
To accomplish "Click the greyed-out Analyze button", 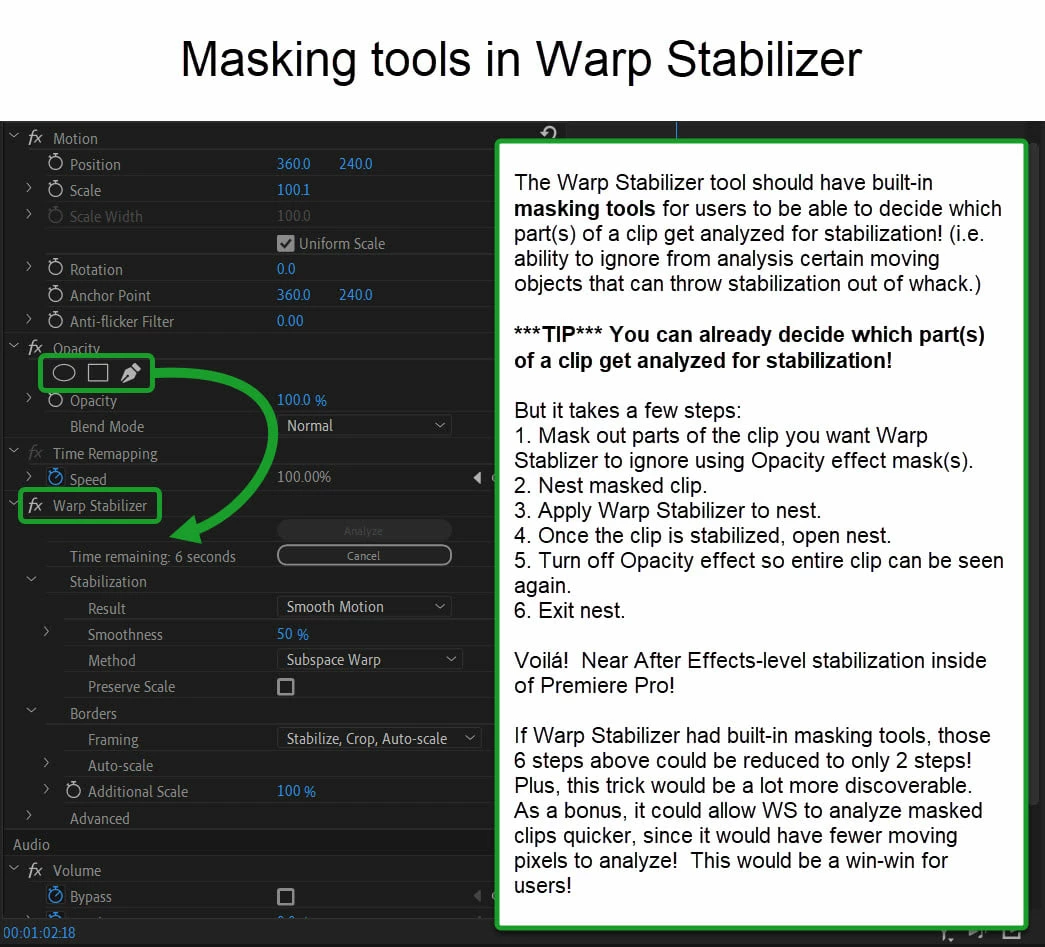I will pyautogui.click(x=364, y=530).
